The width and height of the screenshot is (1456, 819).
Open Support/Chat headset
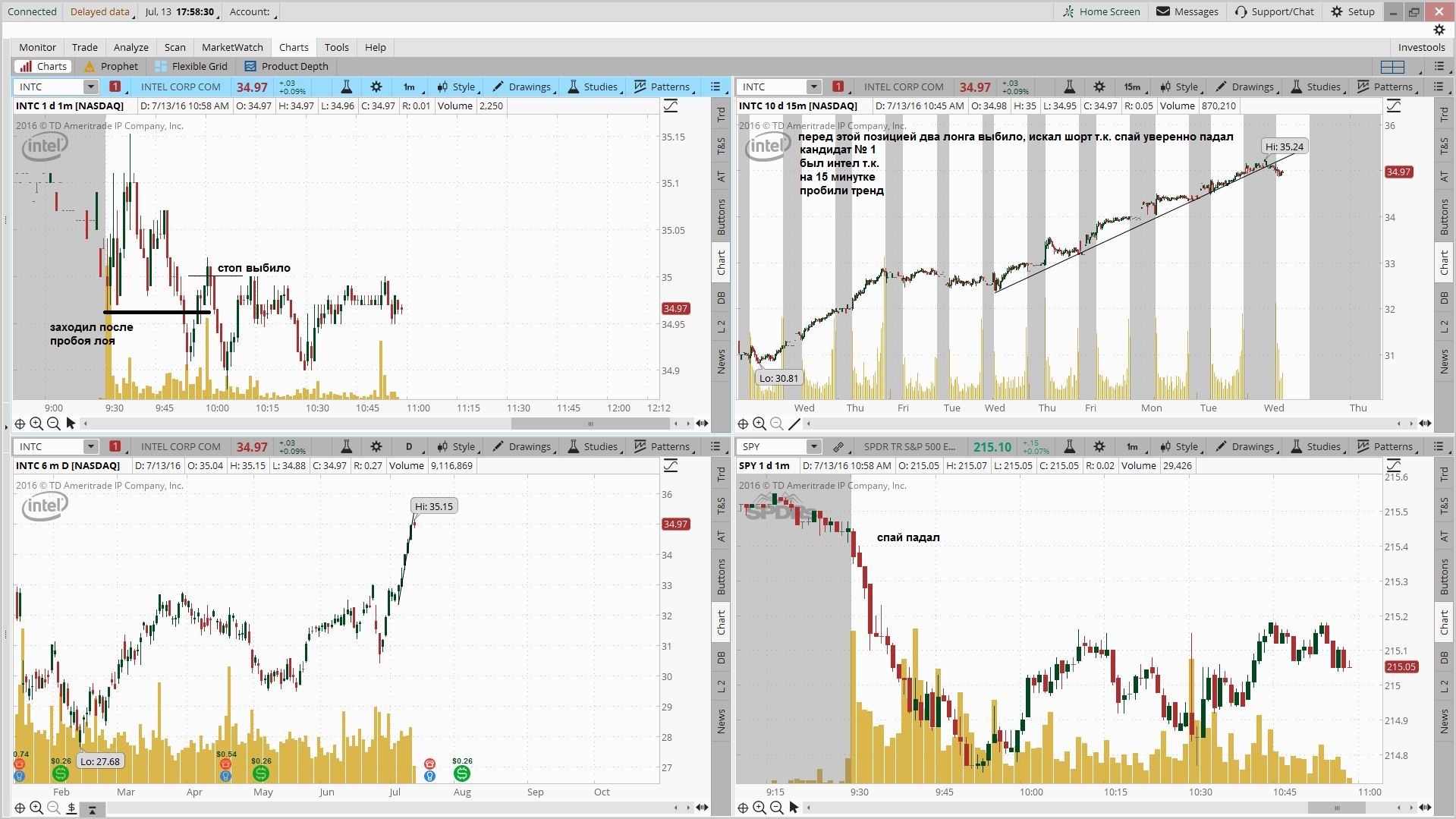[1274, 11]
